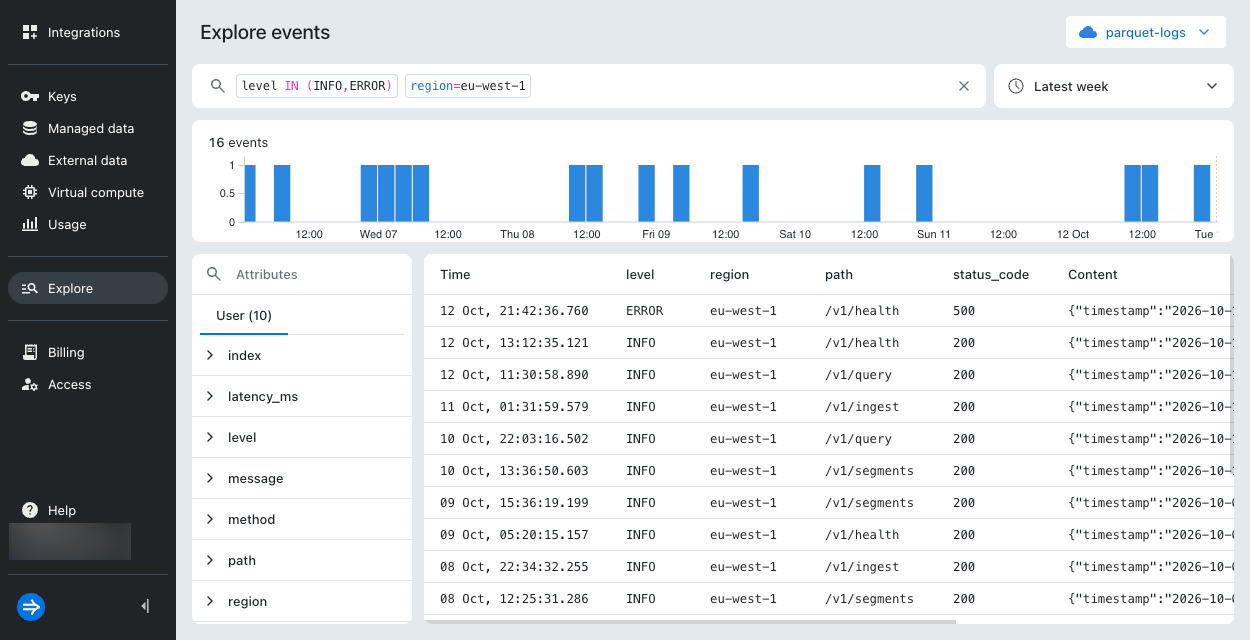Open Billing in the sidebar

click(88, 352)
